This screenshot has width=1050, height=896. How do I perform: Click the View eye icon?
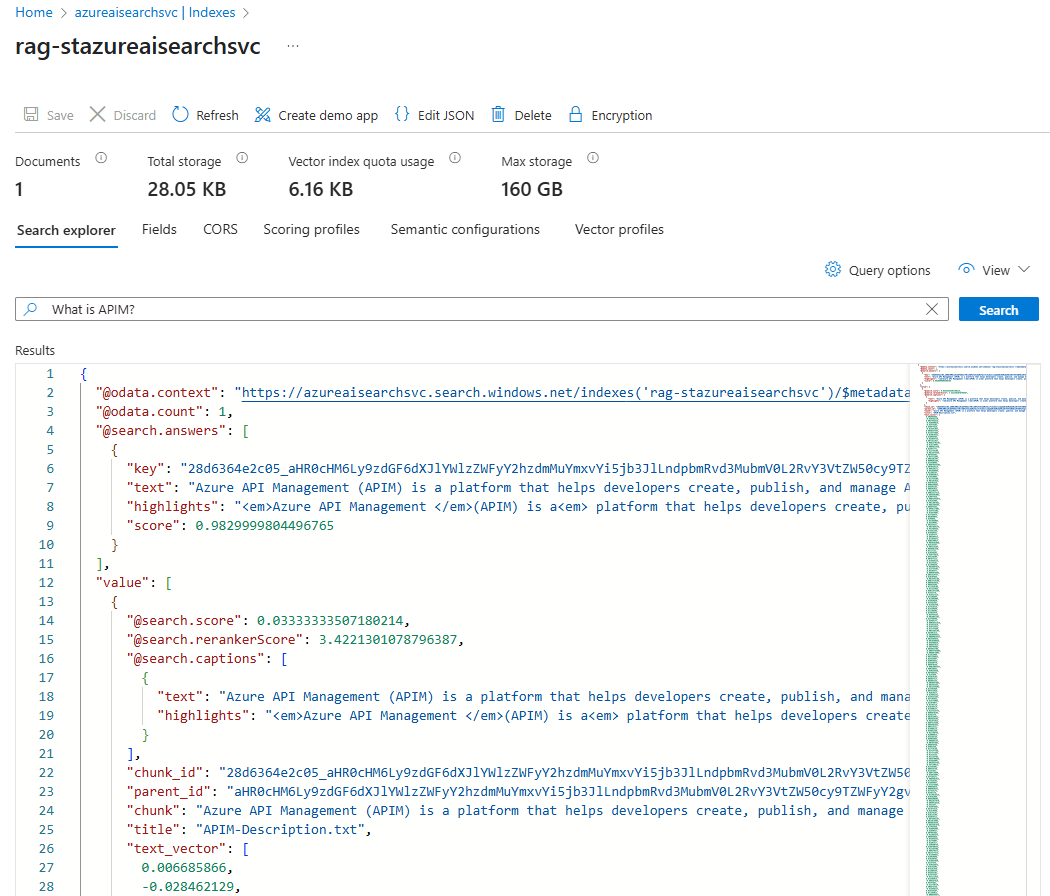[x=966, y=269]
